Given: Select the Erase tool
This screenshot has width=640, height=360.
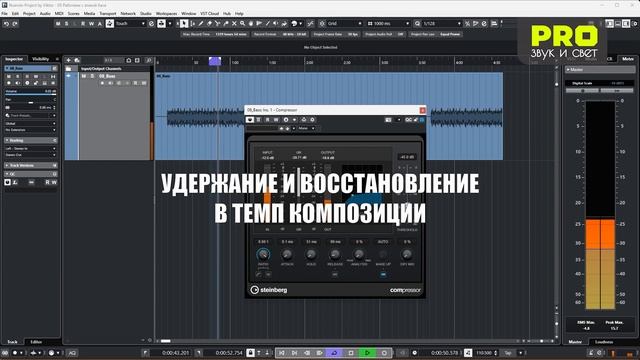Looking at the screenshot, I should click(x=209, y=24).
